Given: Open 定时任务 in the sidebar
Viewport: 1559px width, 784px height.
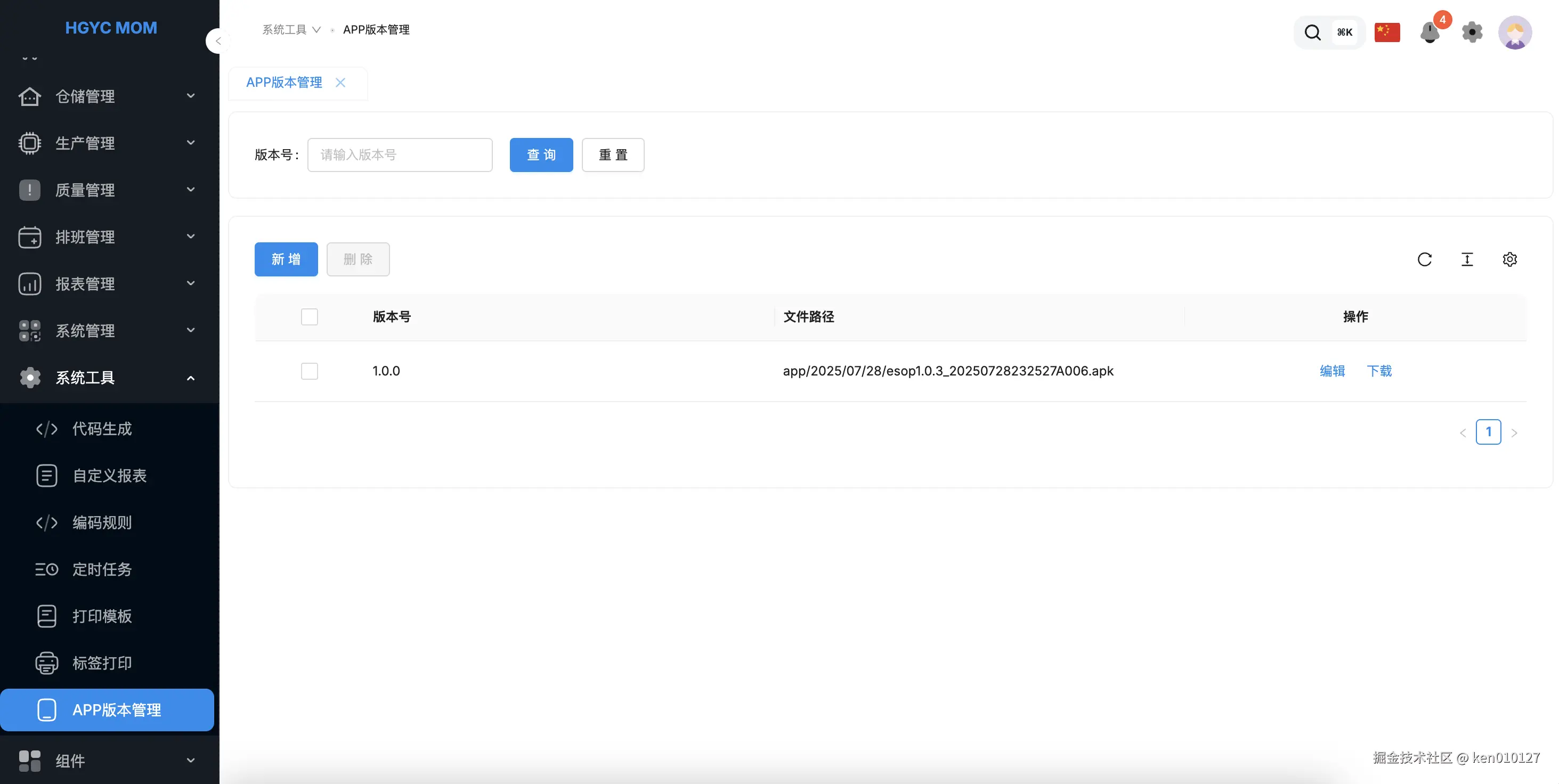Looking at the screenshot, I should point(102,569).
